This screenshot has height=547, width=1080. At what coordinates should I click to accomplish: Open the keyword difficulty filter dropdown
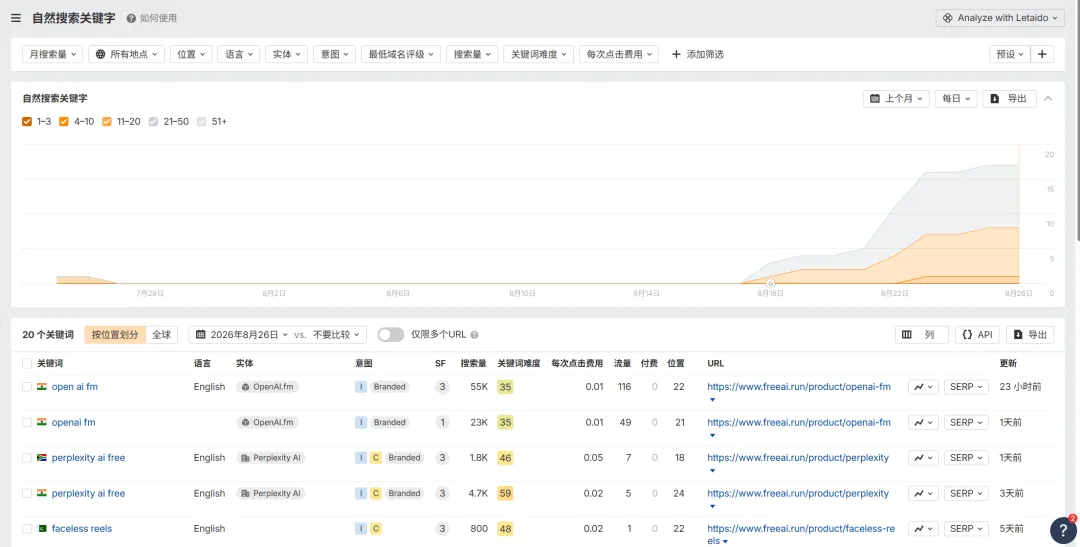tap(539, 54)
